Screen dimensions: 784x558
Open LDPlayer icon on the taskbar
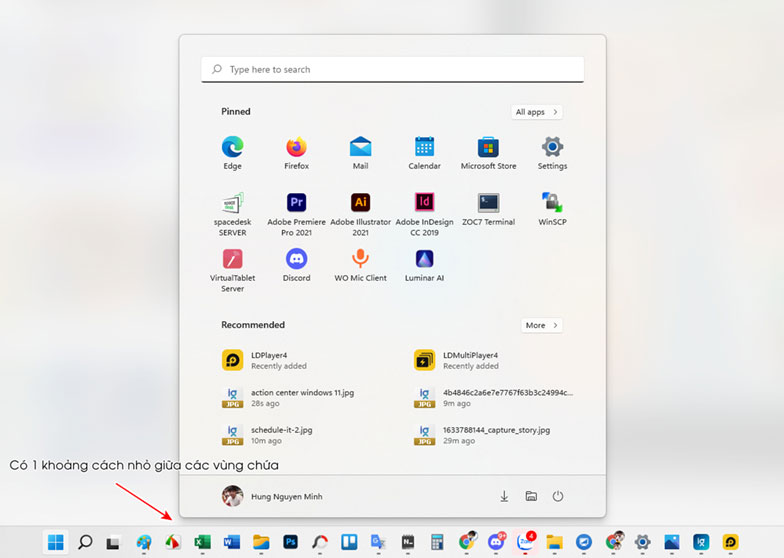point(730,542)
